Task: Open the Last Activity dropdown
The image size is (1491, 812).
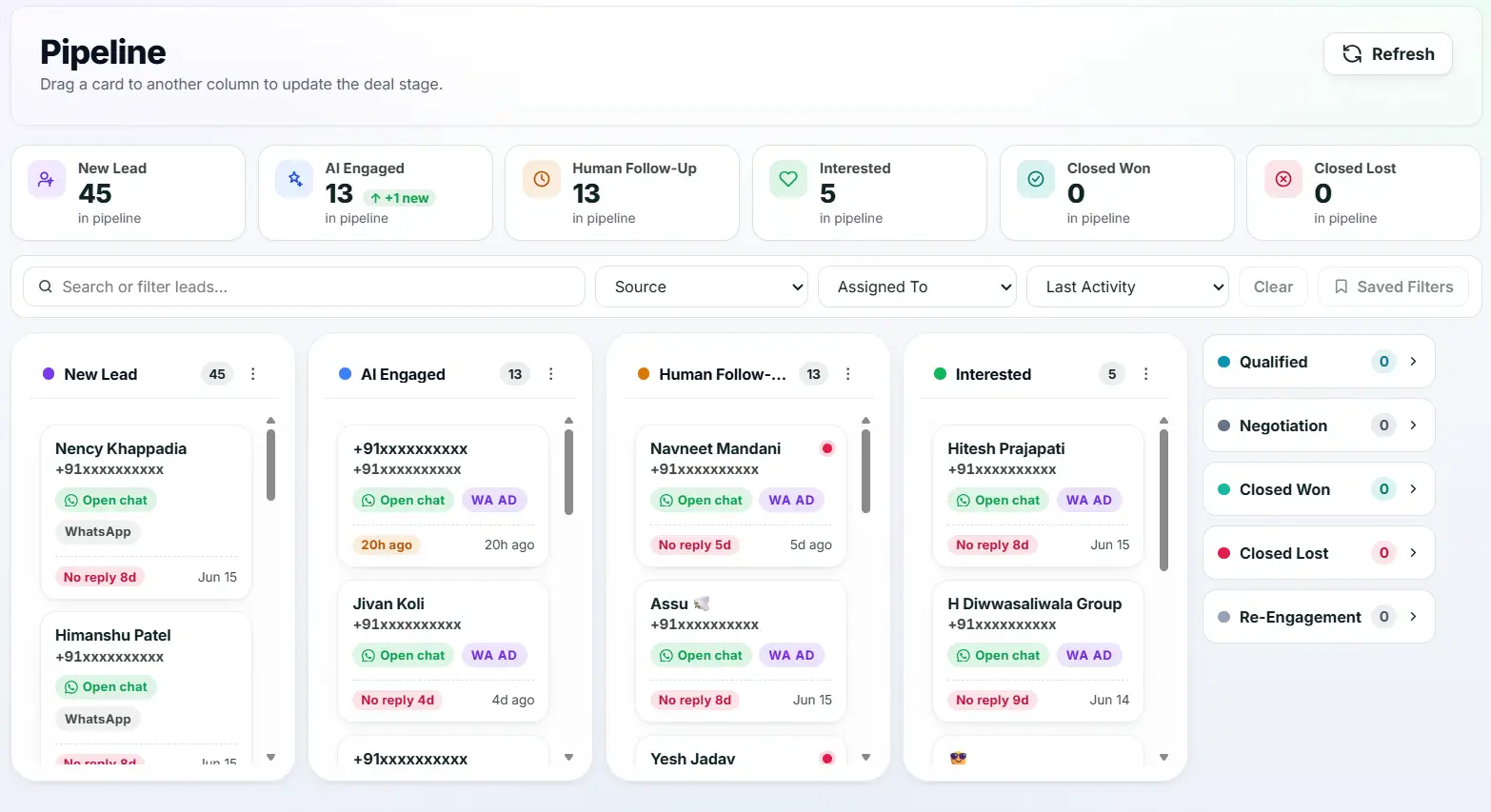Action: point(1127,287)
